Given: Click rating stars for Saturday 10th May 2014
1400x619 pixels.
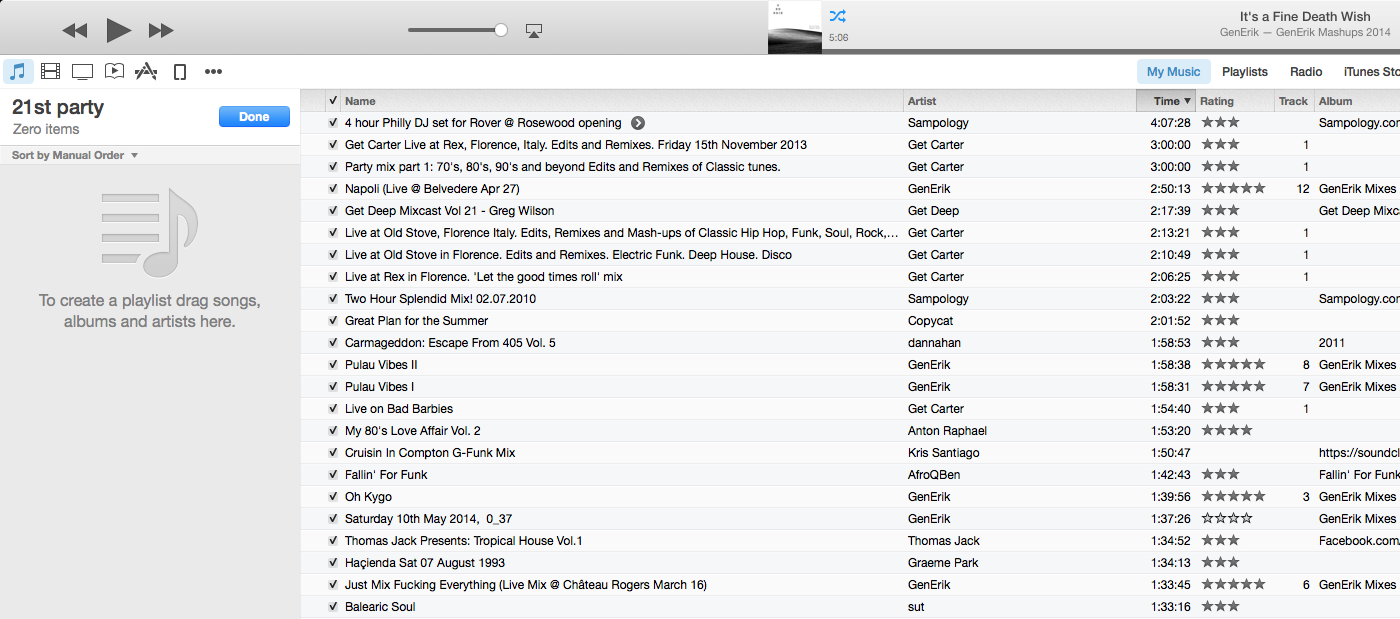Looking at the screenshot, I should click(1227, 519).
